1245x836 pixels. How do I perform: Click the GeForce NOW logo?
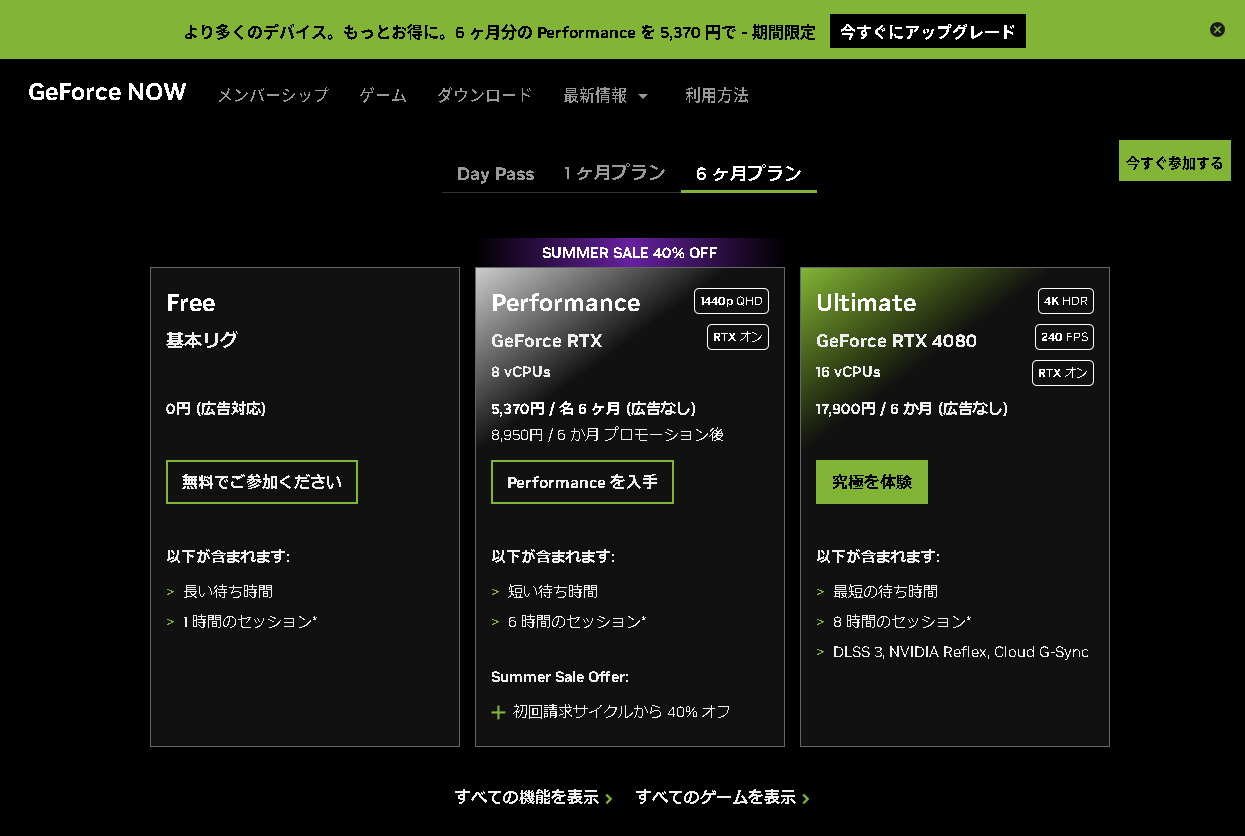106,92
